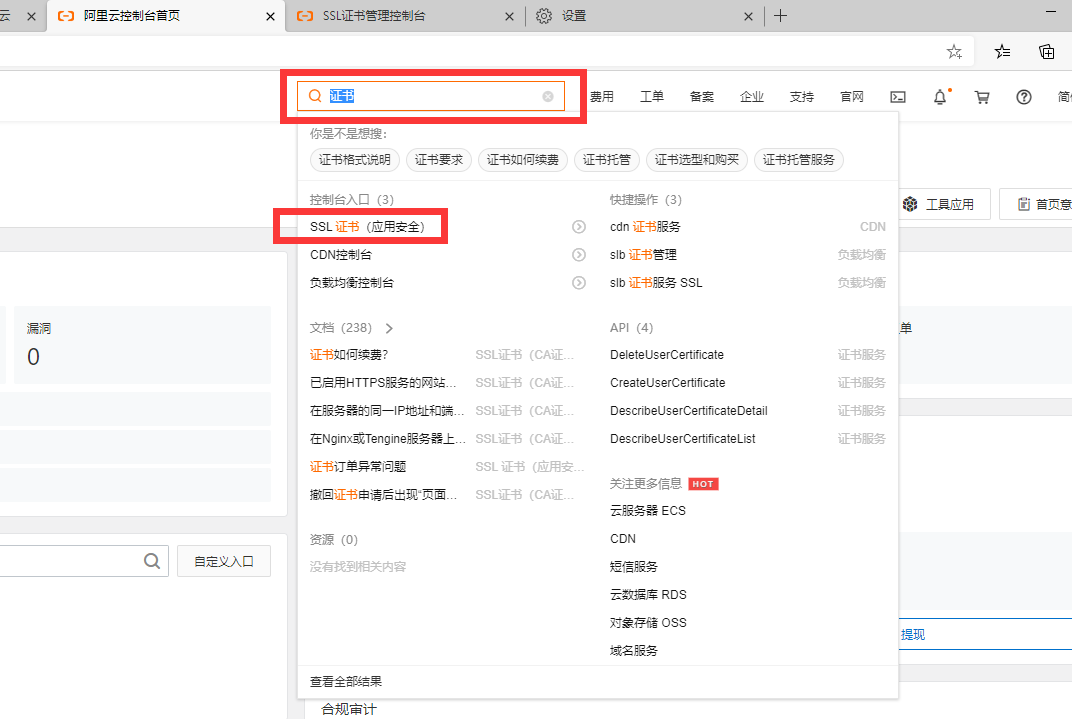Click the arrow icon beside 负载均衡控制台
Image resolution: width=1072 pixels, height=719 pixels.
(578, 283)
